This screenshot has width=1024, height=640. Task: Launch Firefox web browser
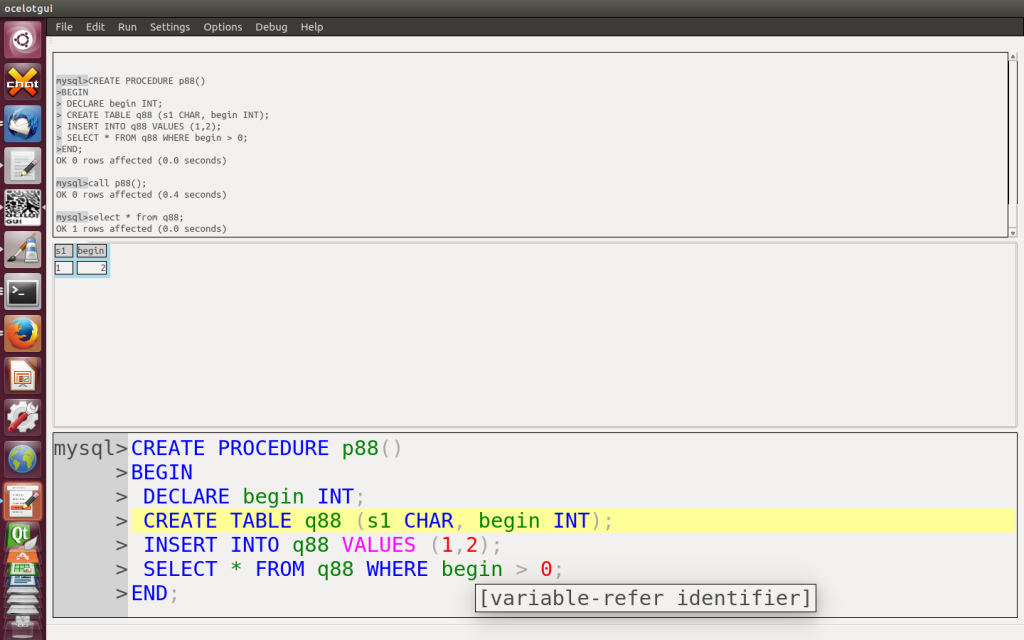point(22,334)
